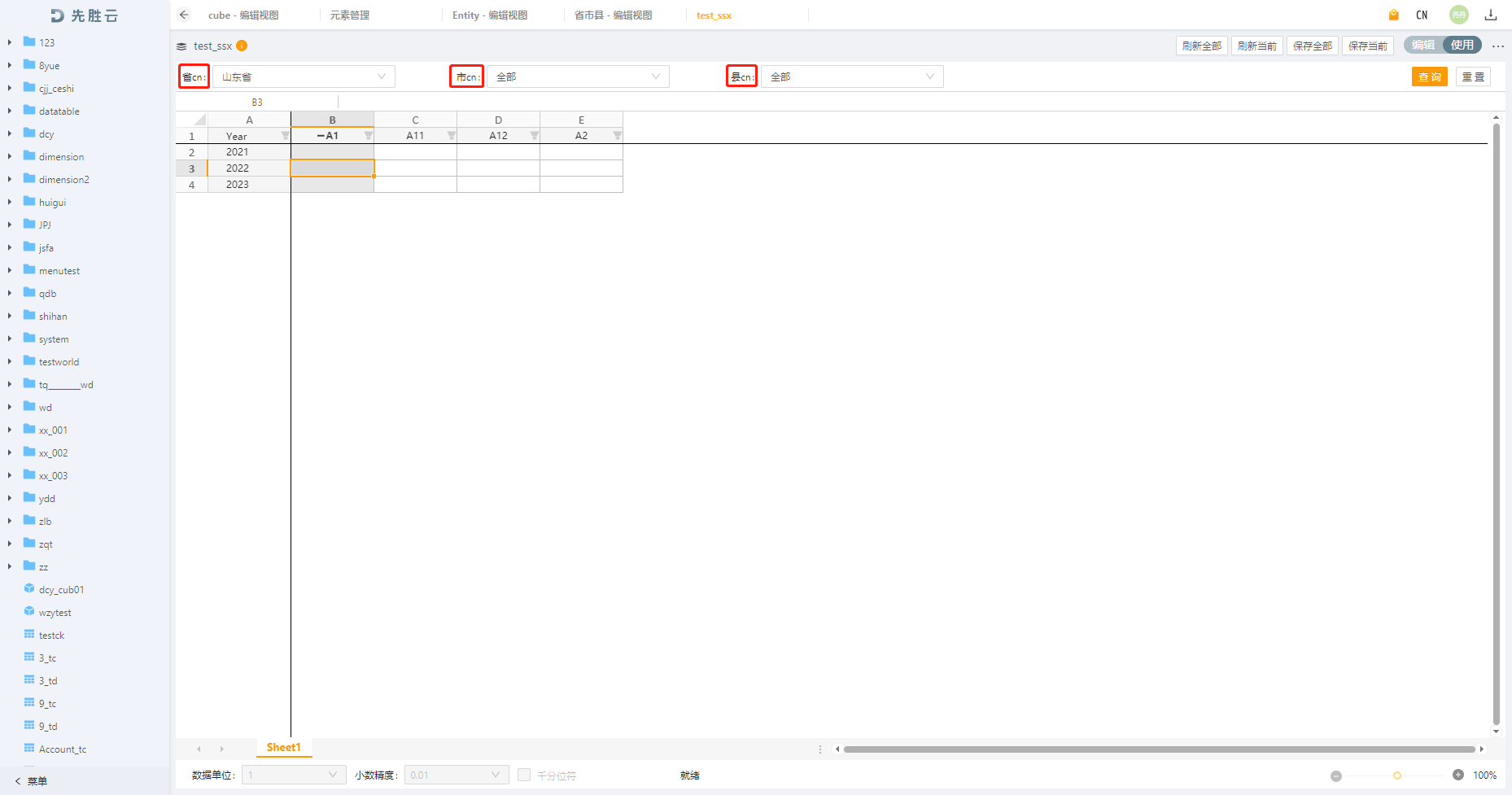Image resolution: width=1512 pixels, height=795 pixels.
Task: Select column C header
Action: pos(415,120)
